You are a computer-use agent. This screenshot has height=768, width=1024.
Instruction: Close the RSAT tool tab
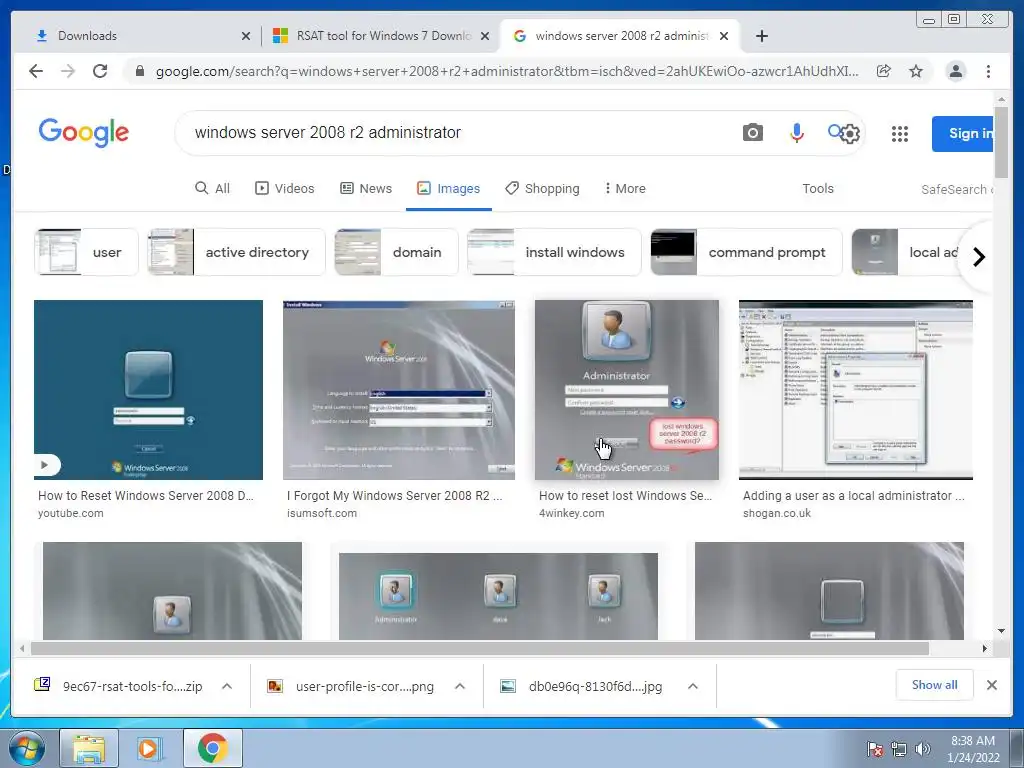[x=485, y=36]
